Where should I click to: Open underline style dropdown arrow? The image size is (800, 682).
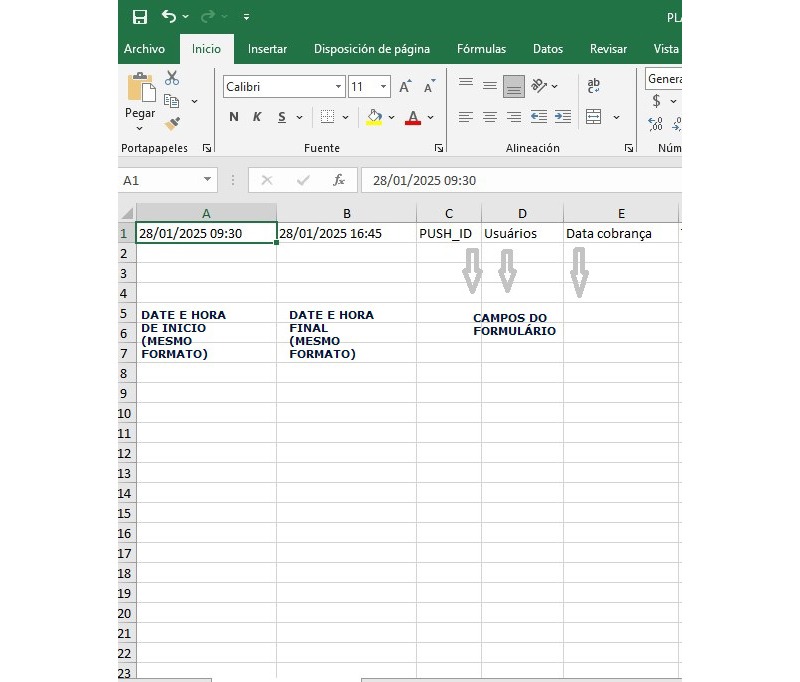click(x=299, y=117)
